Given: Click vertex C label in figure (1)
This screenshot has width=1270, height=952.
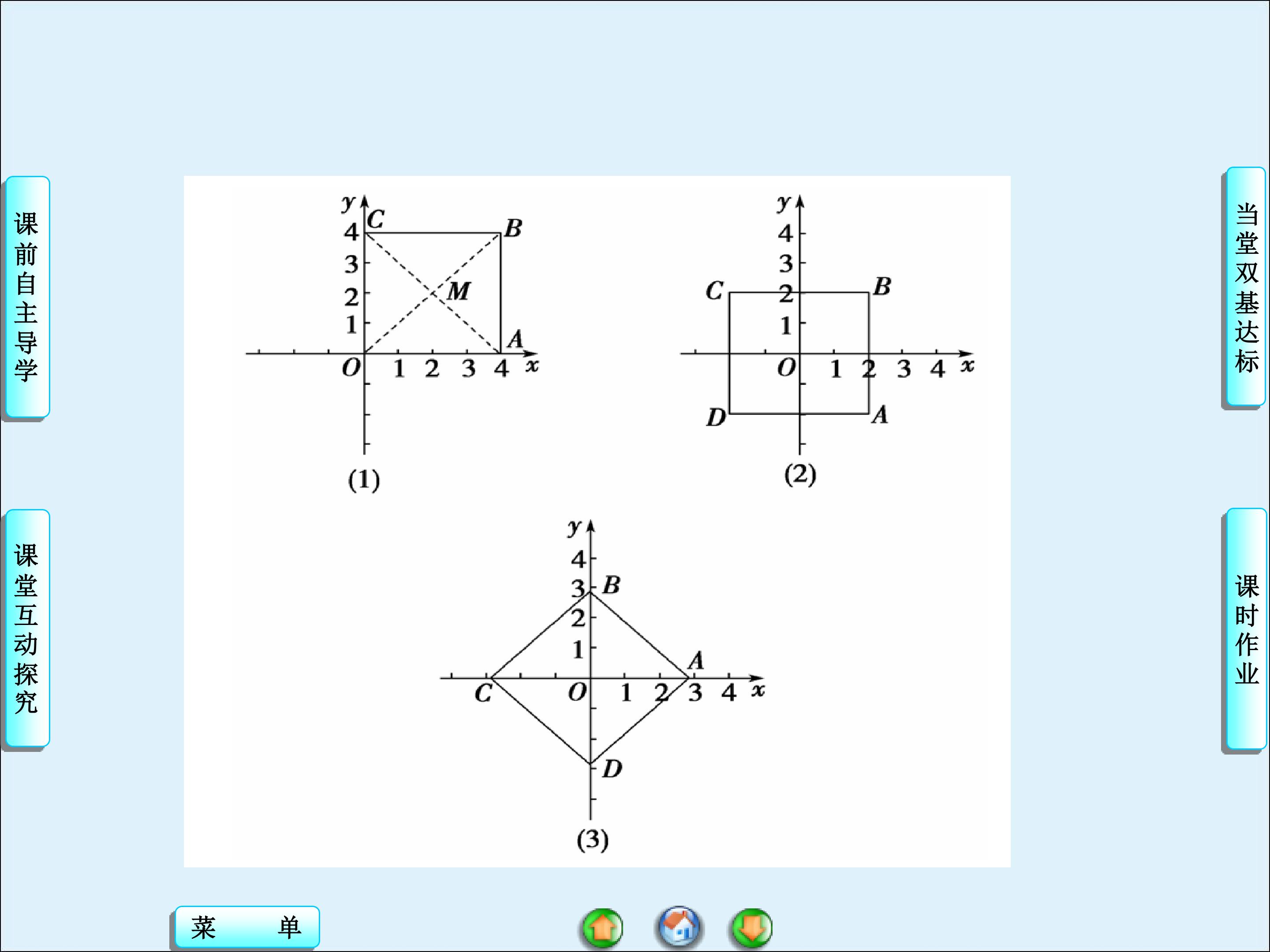Looking at the screenshot, I should tap(376, 220).
